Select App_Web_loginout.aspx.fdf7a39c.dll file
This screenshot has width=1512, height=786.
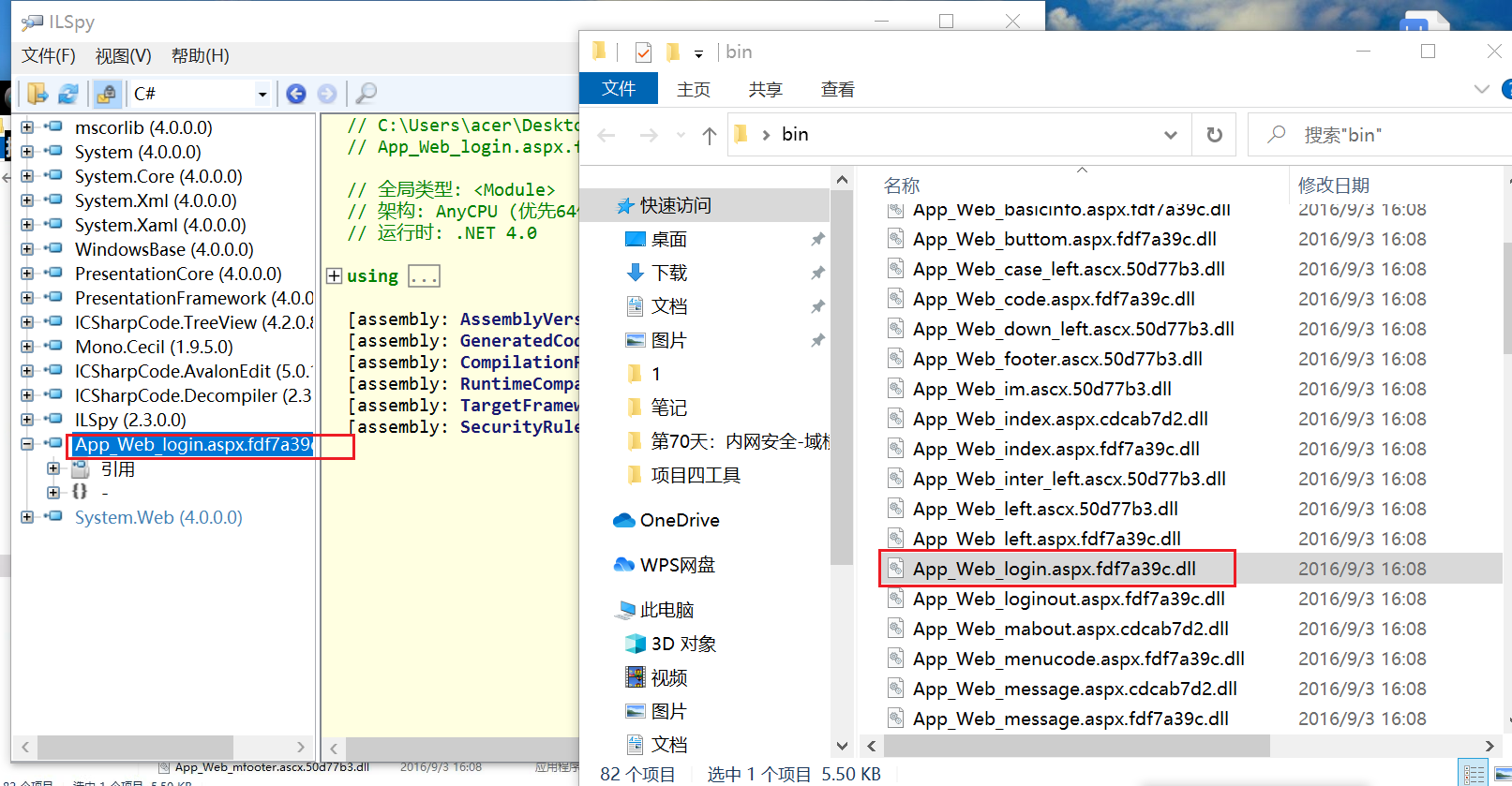pos(1069,599)
